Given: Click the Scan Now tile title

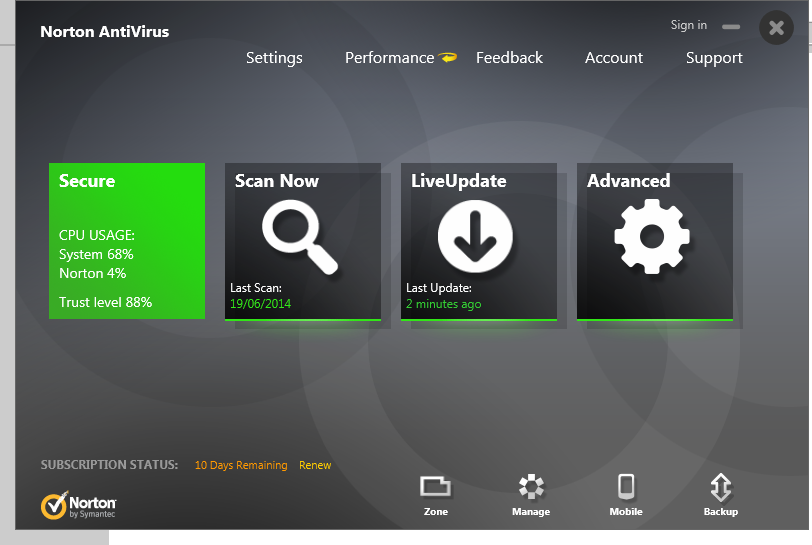Looking at the screenshot, I should click(277, 181).
